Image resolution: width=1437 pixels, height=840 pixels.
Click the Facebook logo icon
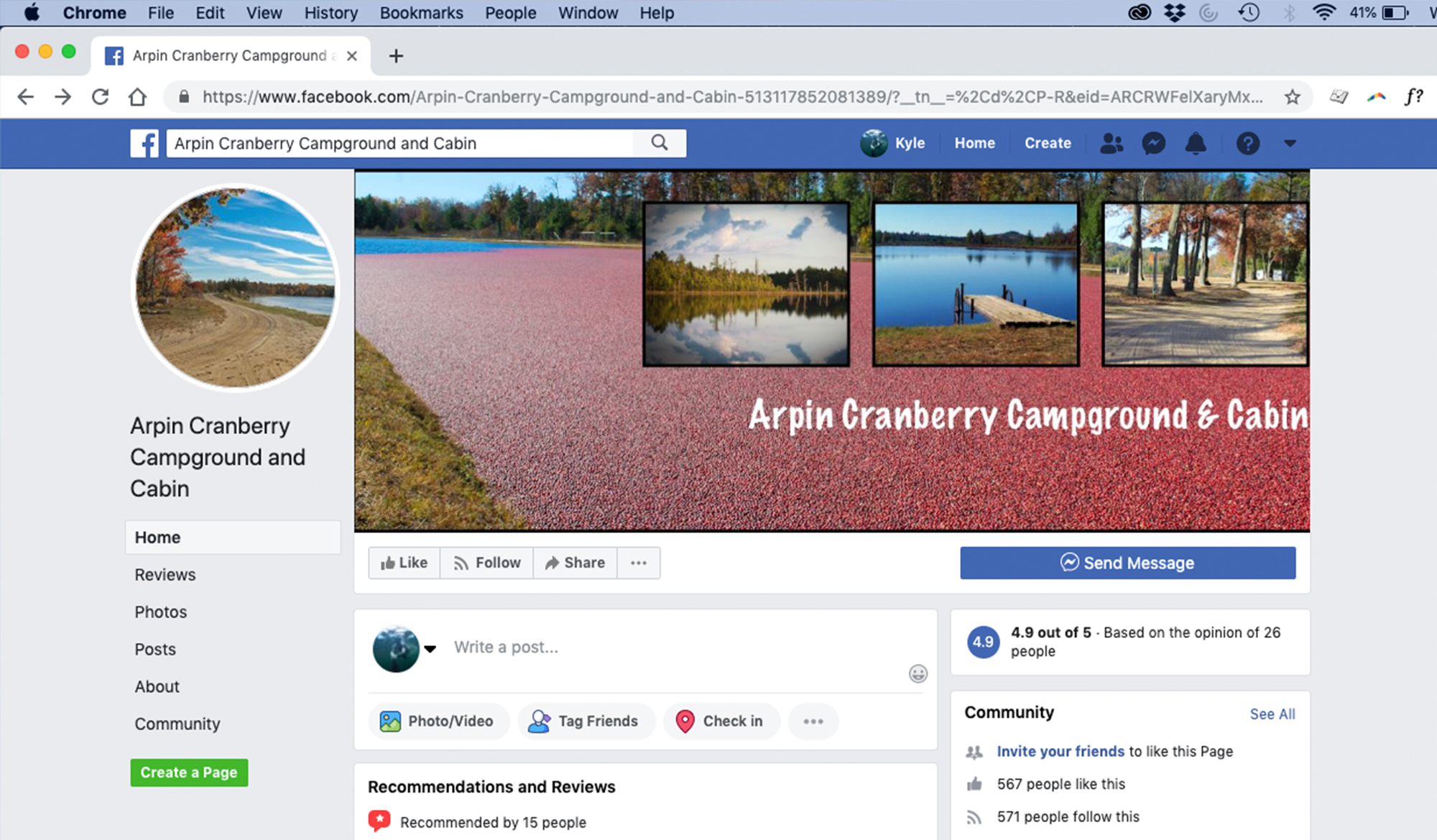(x=144, y=143)
